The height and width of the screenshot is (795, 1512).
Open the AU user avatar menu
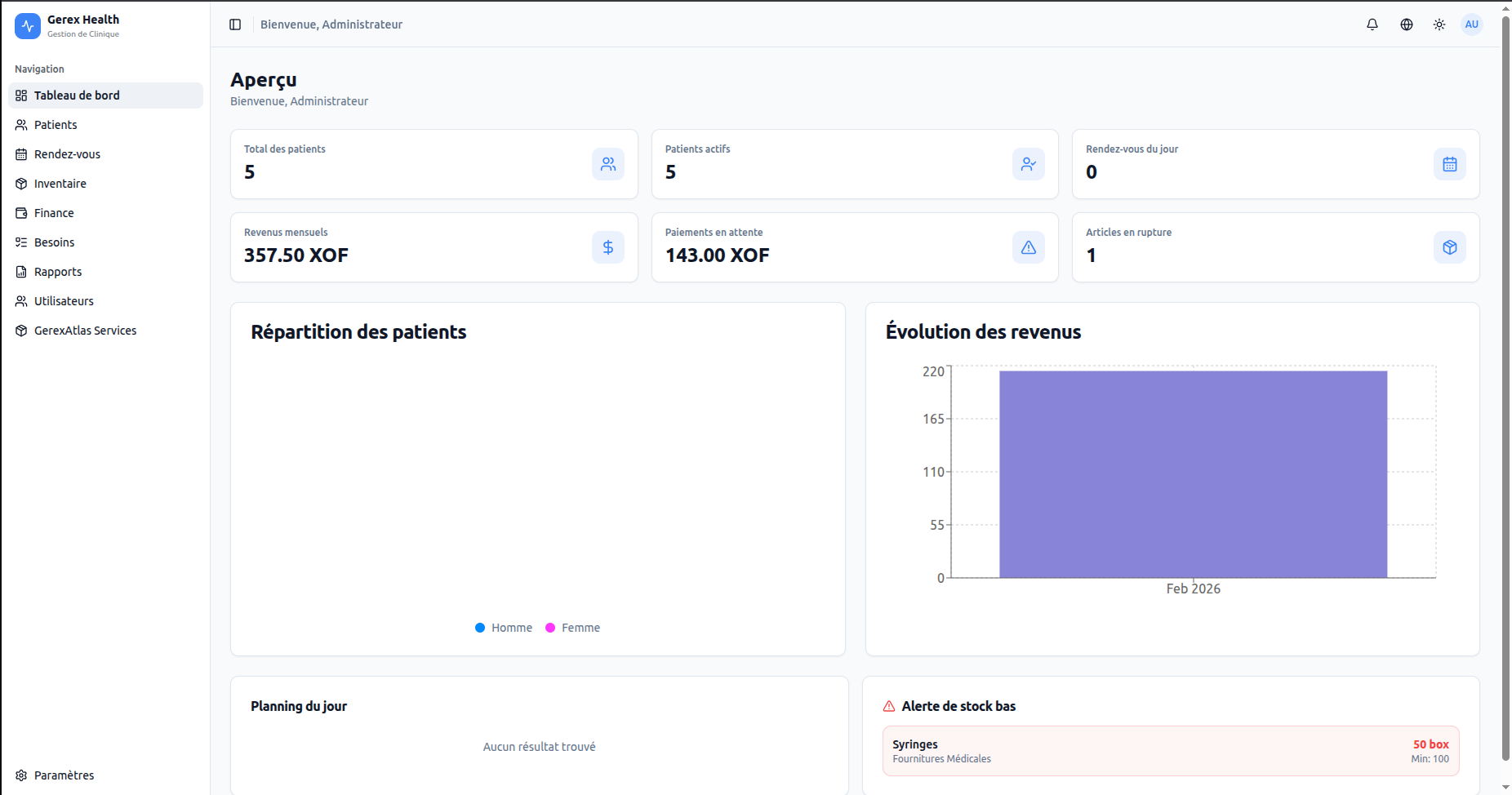[1472, 24]
